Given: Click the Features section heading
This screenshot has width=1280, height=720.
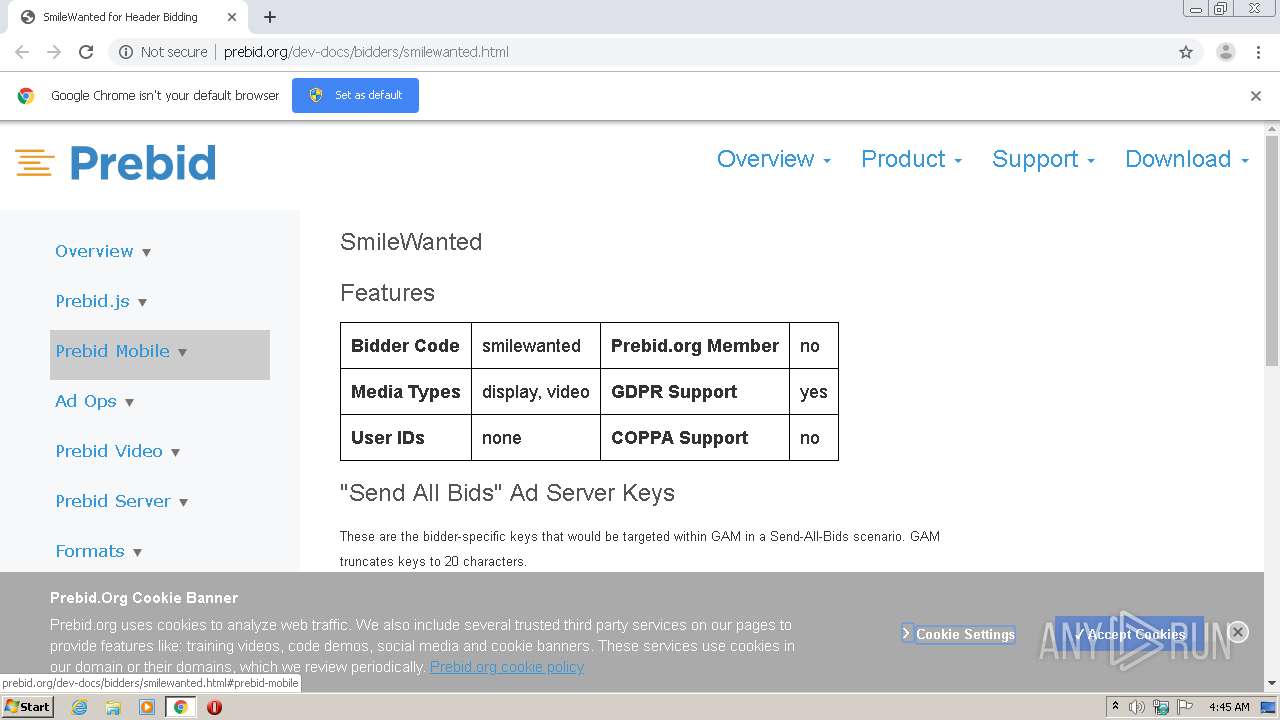Looking at the screenshot, I should [387, 293].
